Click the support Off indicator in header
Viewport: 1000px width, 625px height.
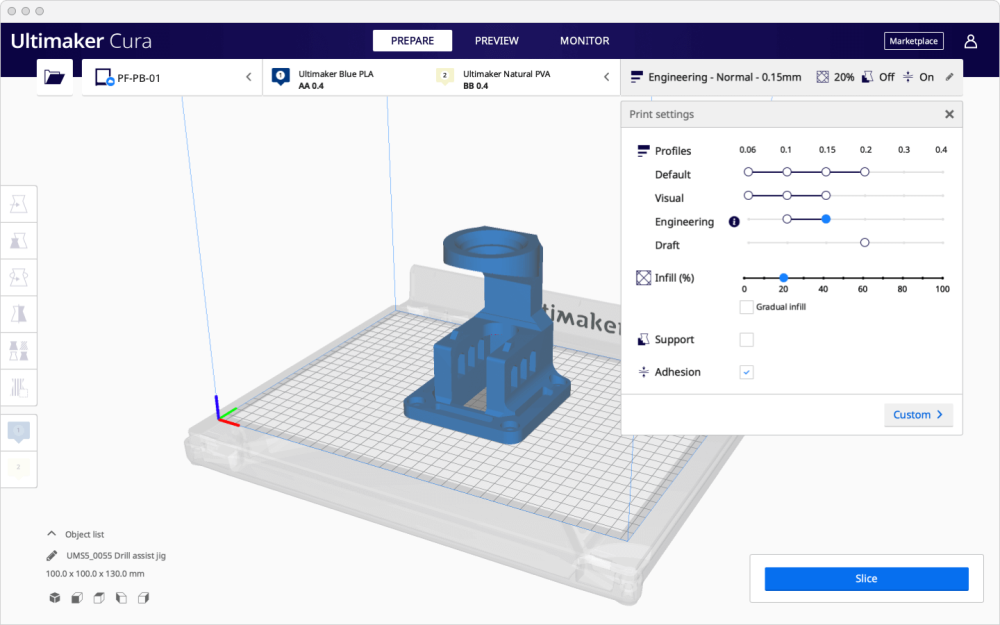[x=878, y=77]
